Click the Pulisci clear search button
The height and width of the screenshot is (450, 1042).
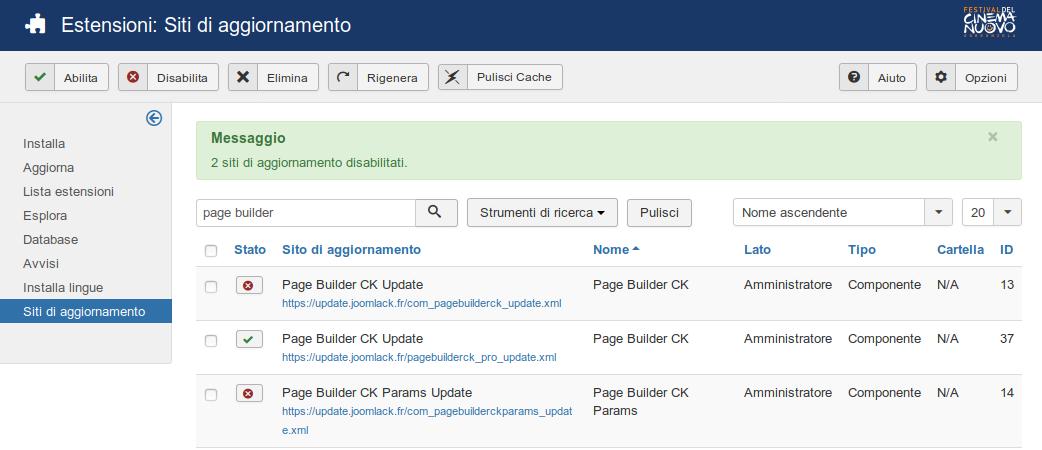tap(659, 213)
